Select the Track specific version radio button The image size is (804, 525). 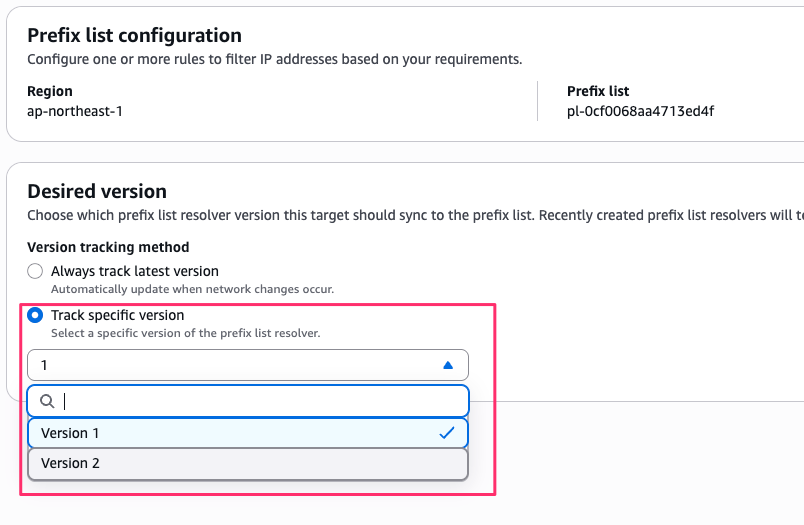(x=36, y=315)
